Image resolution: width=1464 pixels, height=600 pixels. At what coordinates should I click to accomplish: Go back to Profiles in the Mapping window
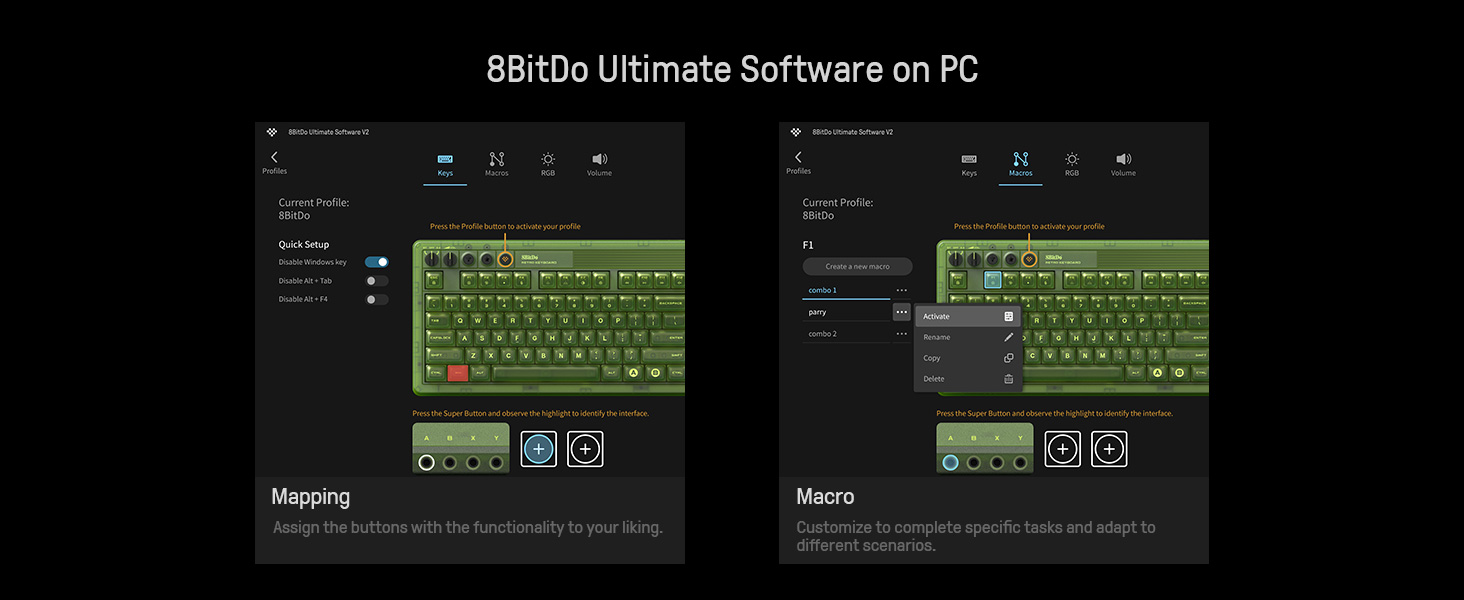point(274,162)
